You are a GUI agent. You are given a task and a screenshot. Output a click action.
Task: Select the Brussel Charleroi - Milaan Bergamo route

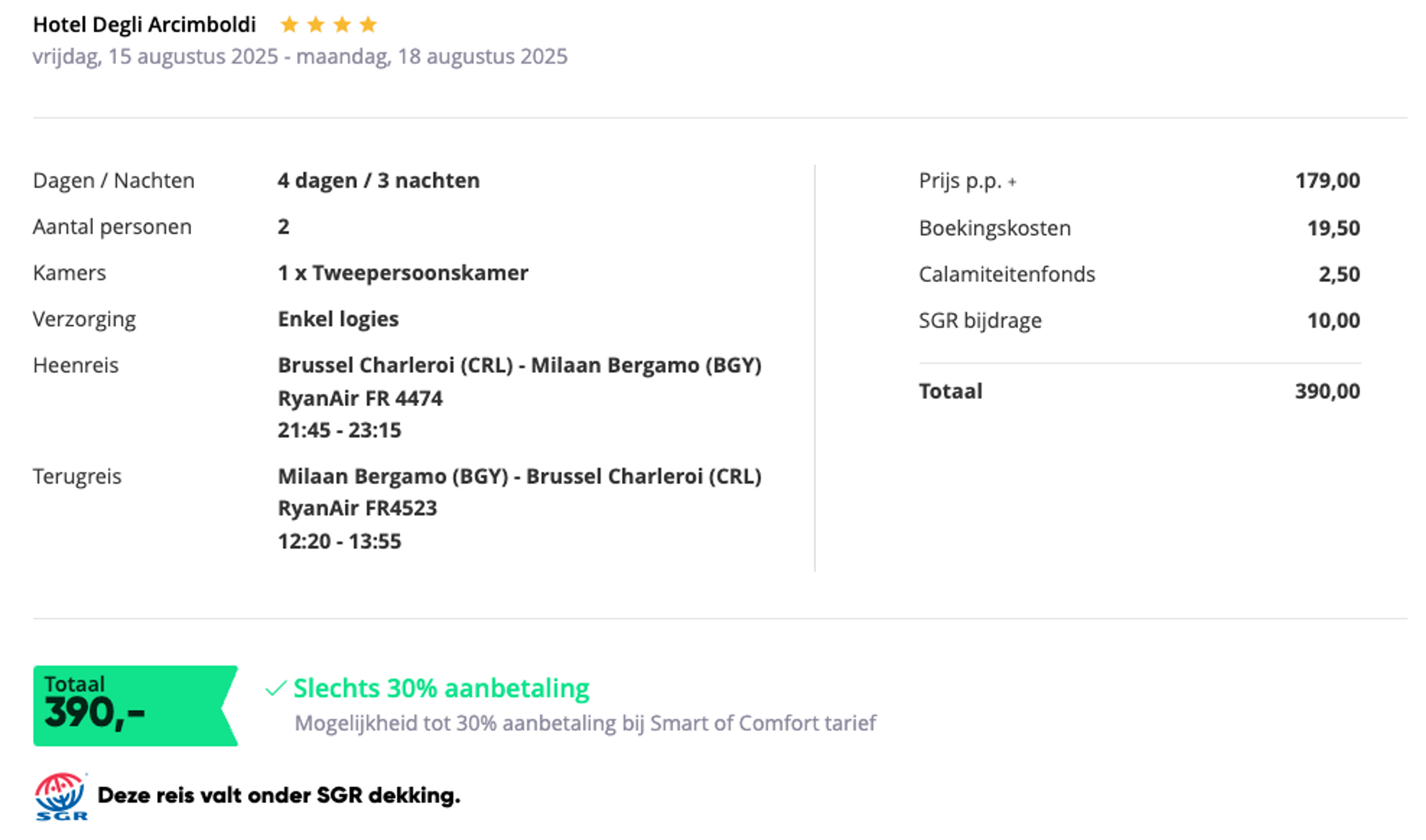520,366
